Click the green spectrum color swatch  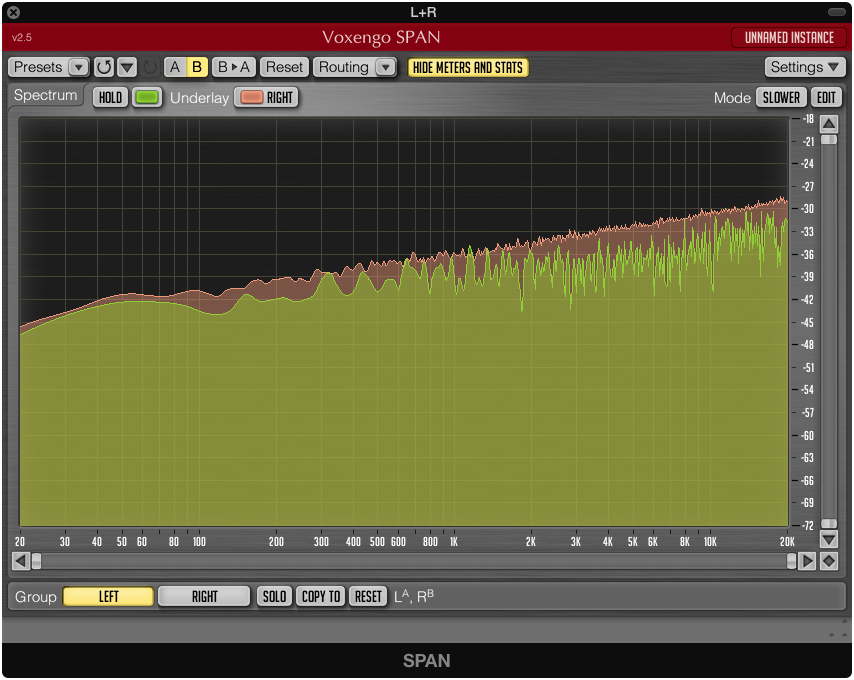click(147, 97)
